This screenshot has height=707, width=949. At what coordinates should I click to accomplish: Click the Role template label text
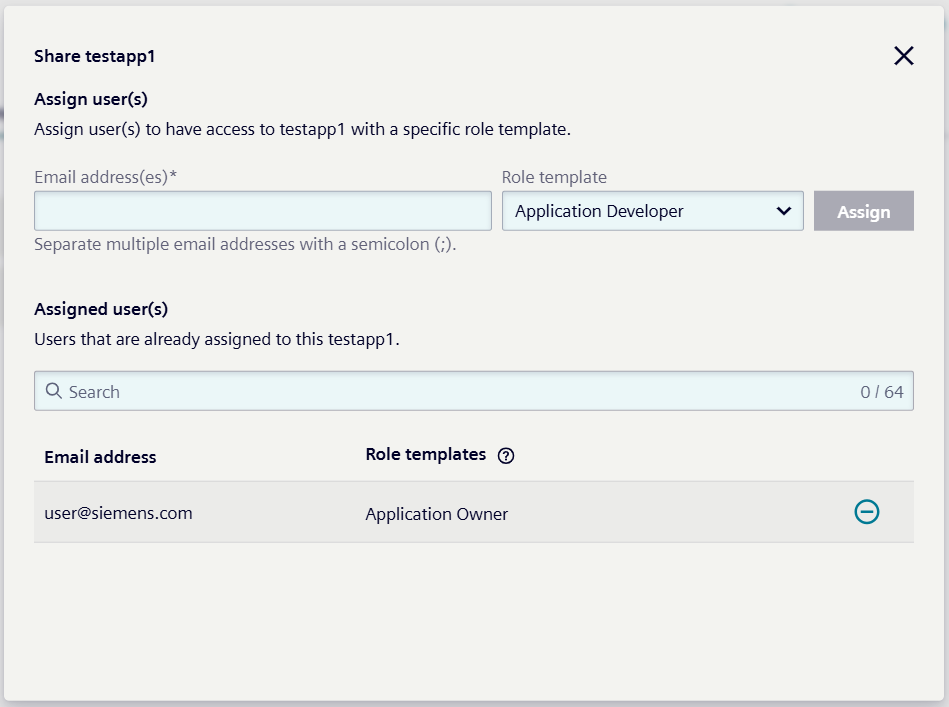pos(553,177)
